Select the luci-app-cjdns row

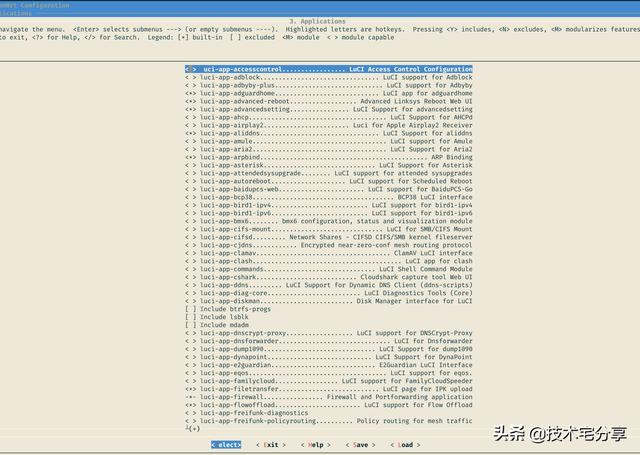(329, 245)
